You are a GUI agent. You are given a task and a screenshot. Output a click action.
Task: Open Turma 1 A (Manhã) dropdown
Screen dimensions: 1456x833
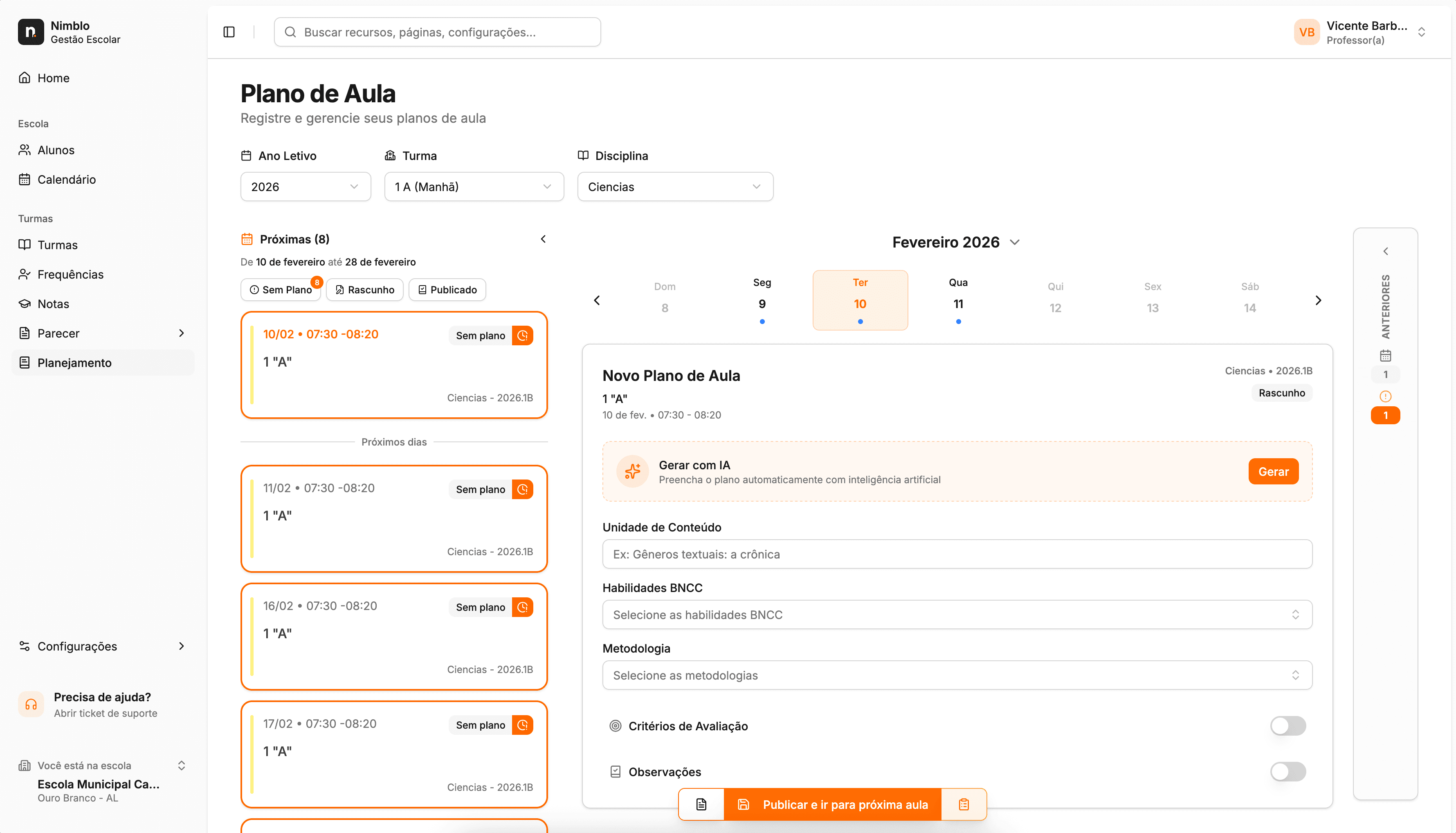click(474, 187)
